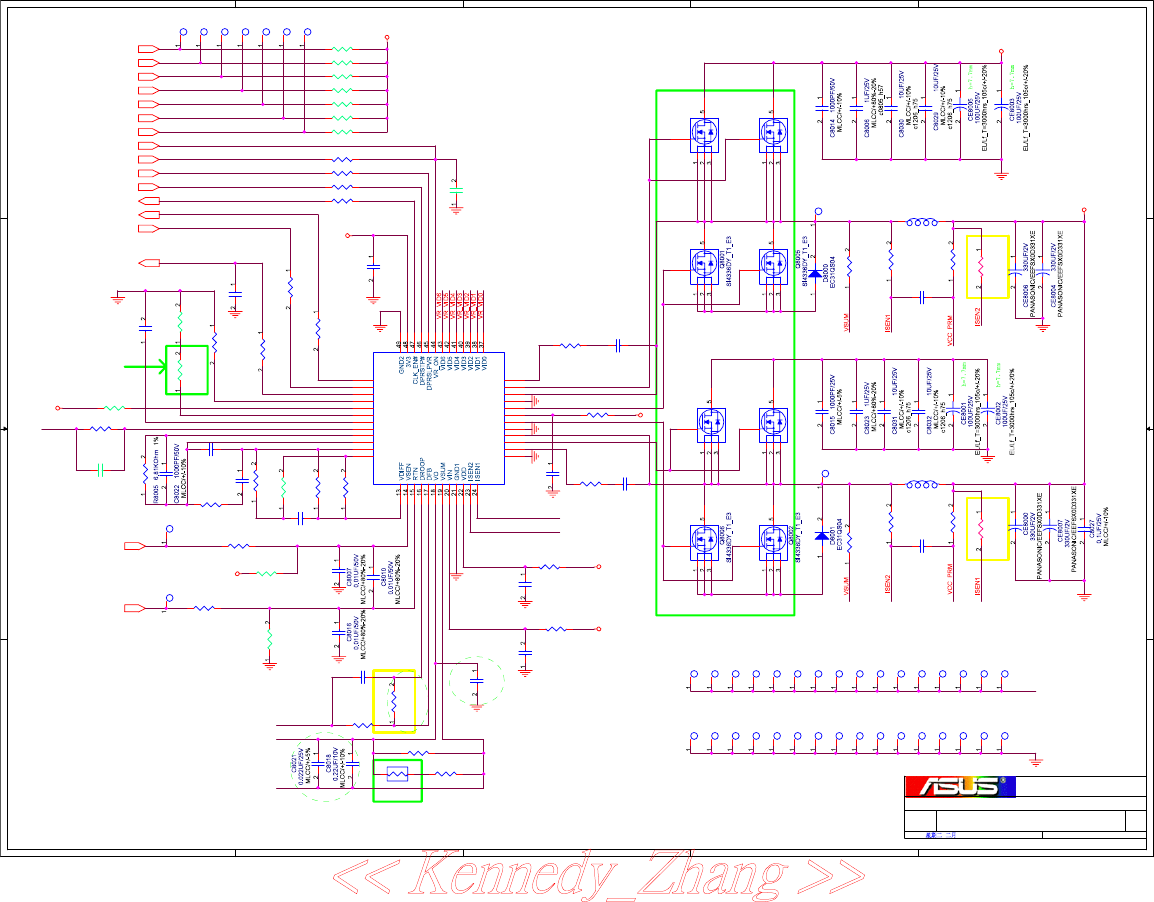The height and width of the screenshot is (902, 1154).
Task: Click ISEN2 net label under lower phase inductor
Action: click(x=888, y=584)
